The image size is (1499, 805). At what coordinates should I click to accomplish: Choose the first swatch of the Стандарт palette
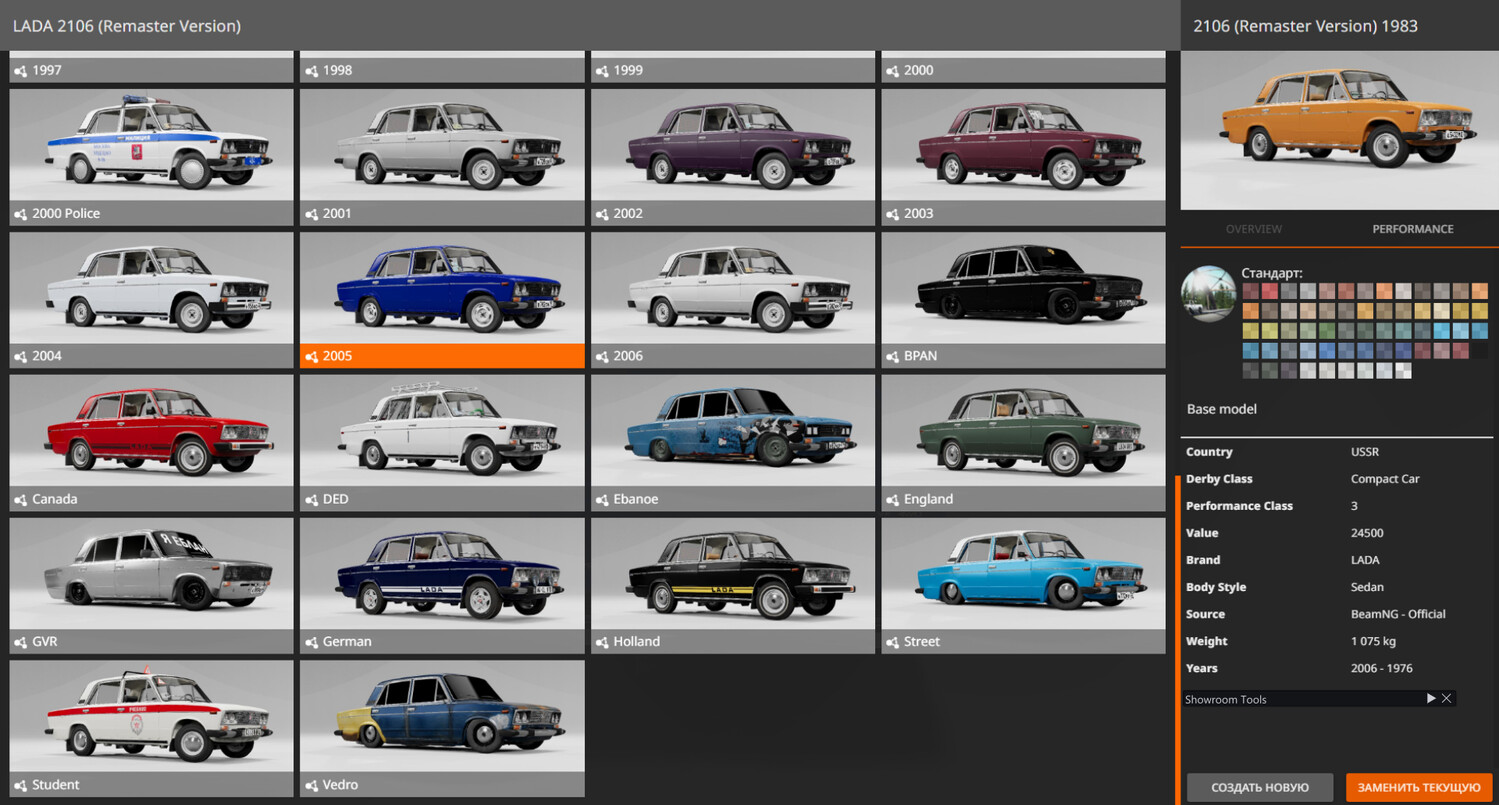(1250, 291)
